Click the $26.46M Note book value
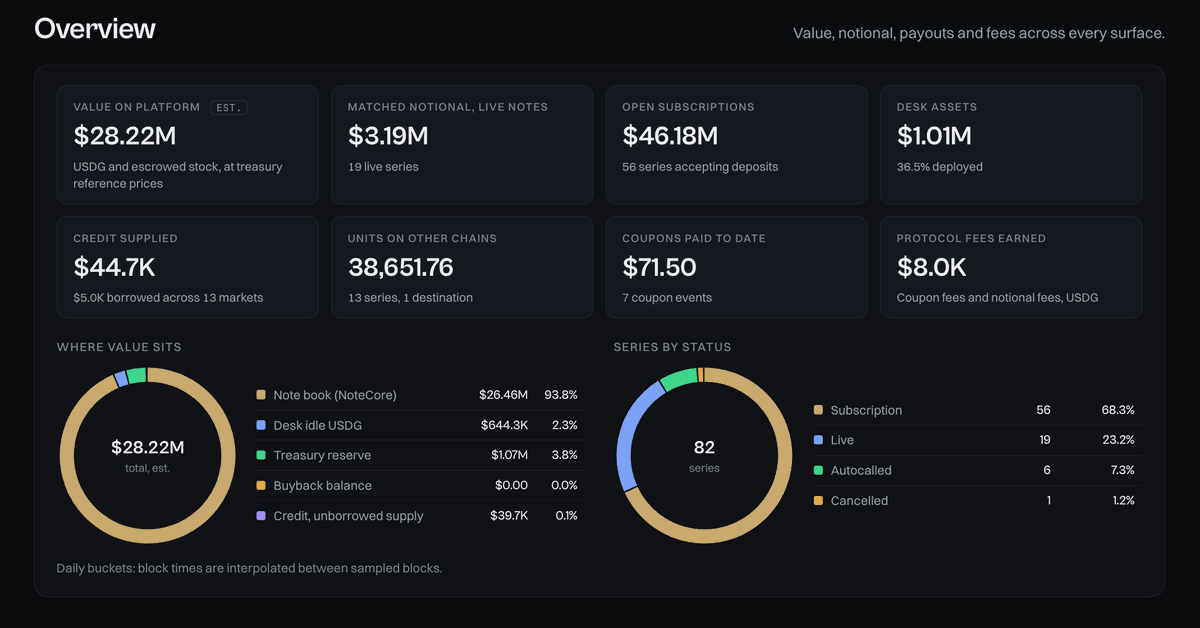Image resolution: width=1200 pixels, height=628 pixels. point(503,395)
